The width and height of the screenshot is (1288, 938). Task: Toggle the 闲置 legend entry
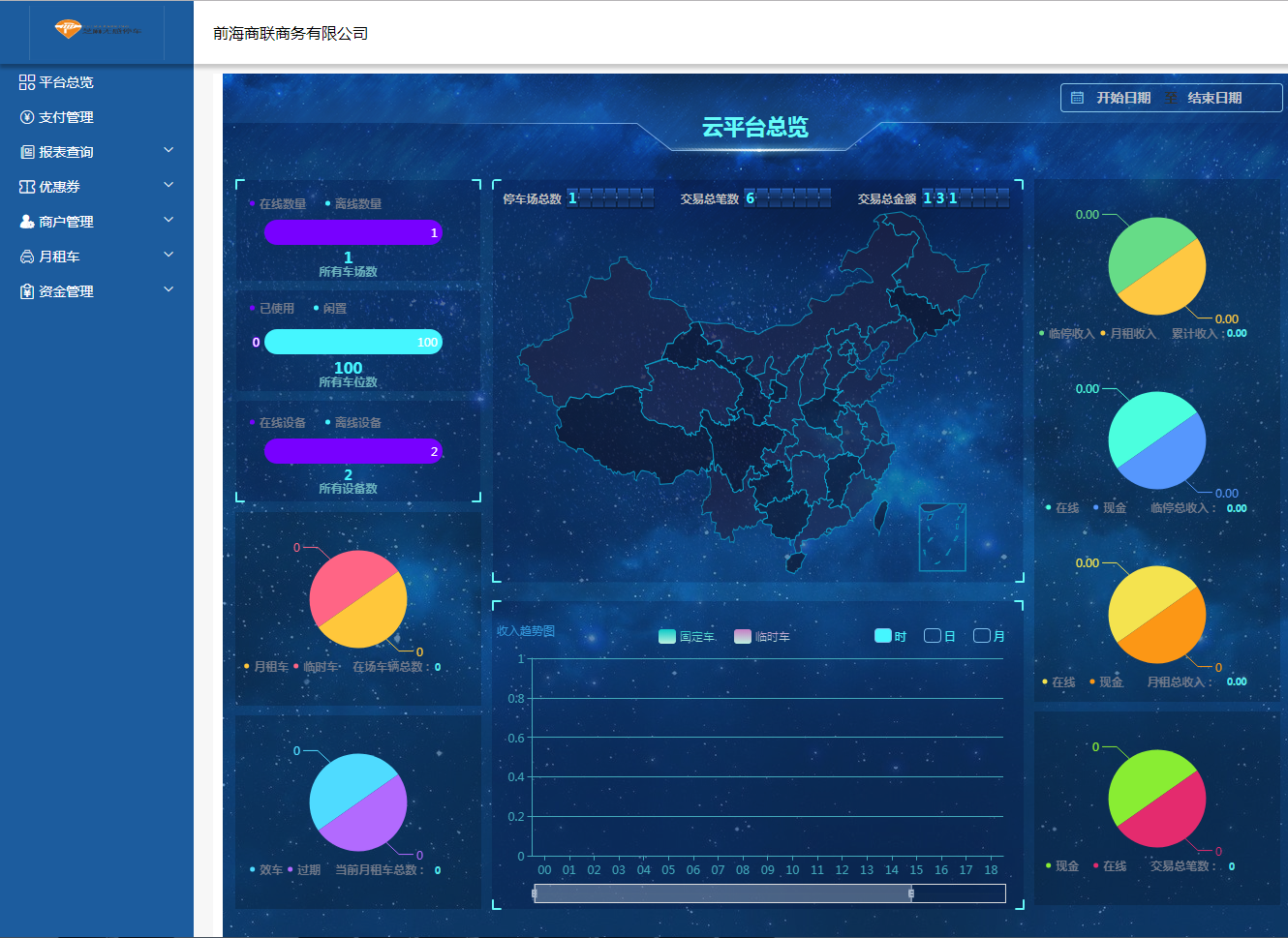click(x=330, y=309)
